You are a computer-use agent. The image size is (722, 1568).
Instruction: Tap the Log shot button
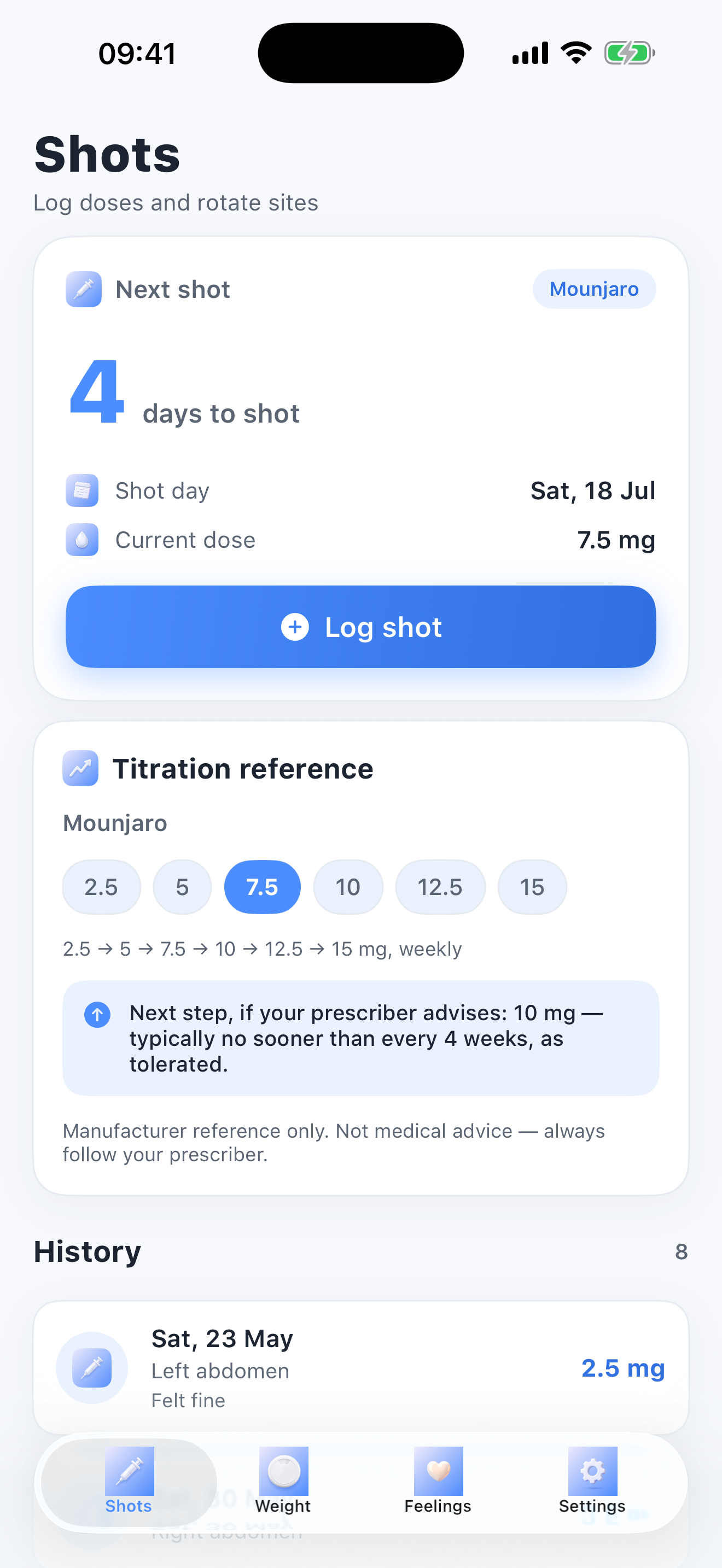(x=361, y=627)
